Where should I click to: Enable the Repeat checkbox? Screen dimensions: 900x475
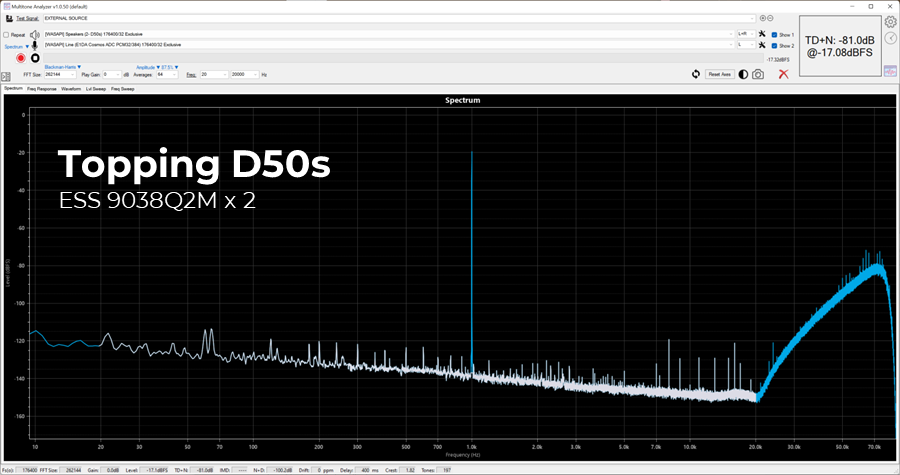click(x=6, y=35)
